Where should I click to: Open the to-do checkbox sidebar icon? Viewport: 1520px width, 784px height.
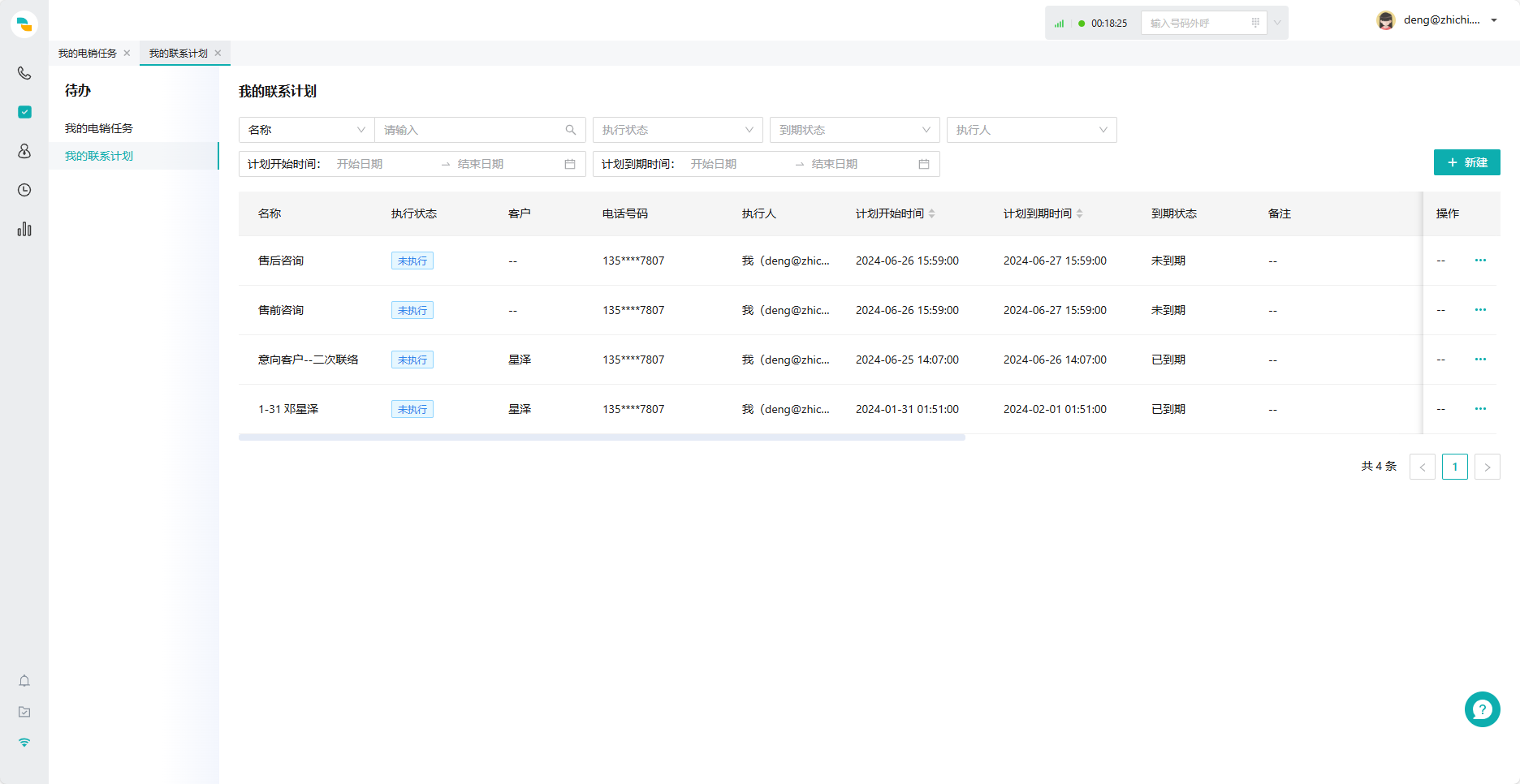(x=24, y=112)
